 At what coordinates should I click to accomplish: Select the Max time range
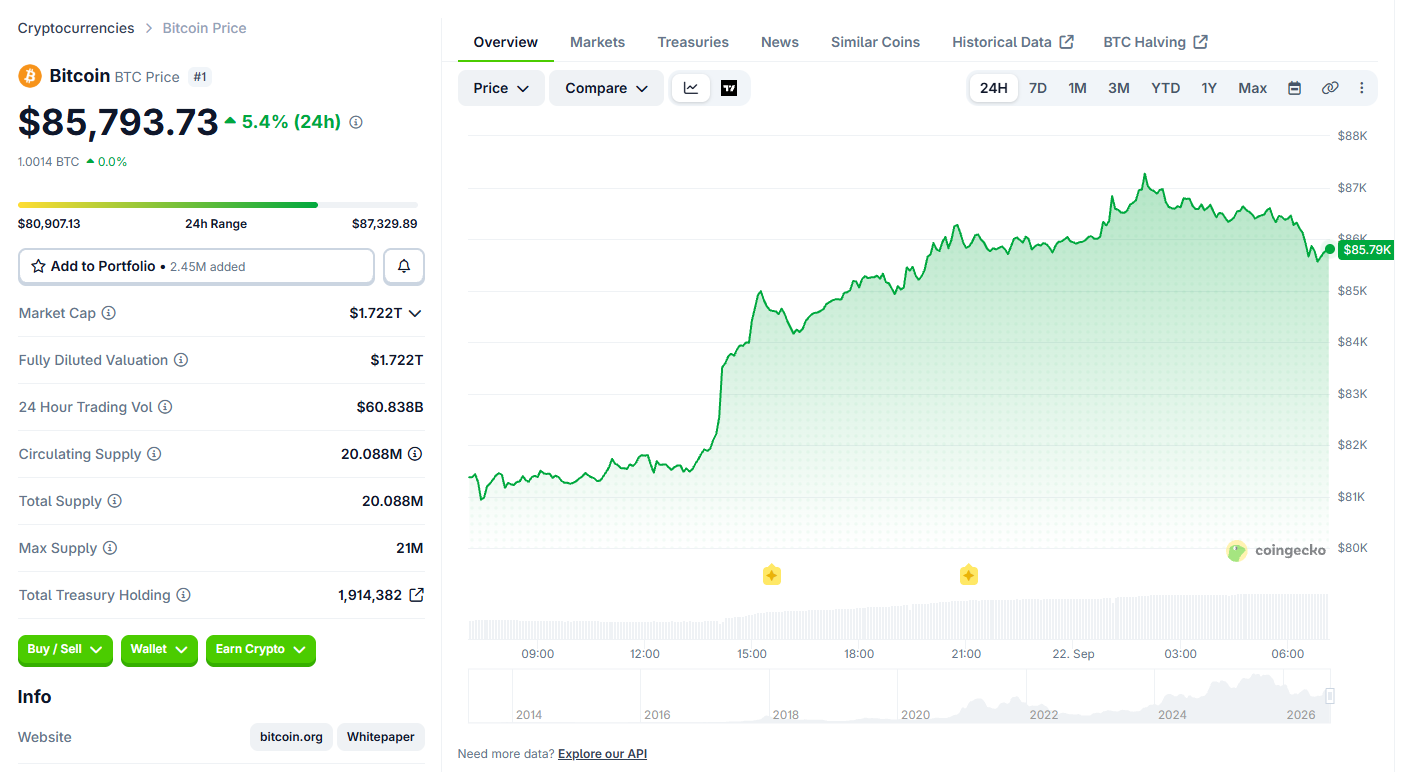pos(1252,88)
